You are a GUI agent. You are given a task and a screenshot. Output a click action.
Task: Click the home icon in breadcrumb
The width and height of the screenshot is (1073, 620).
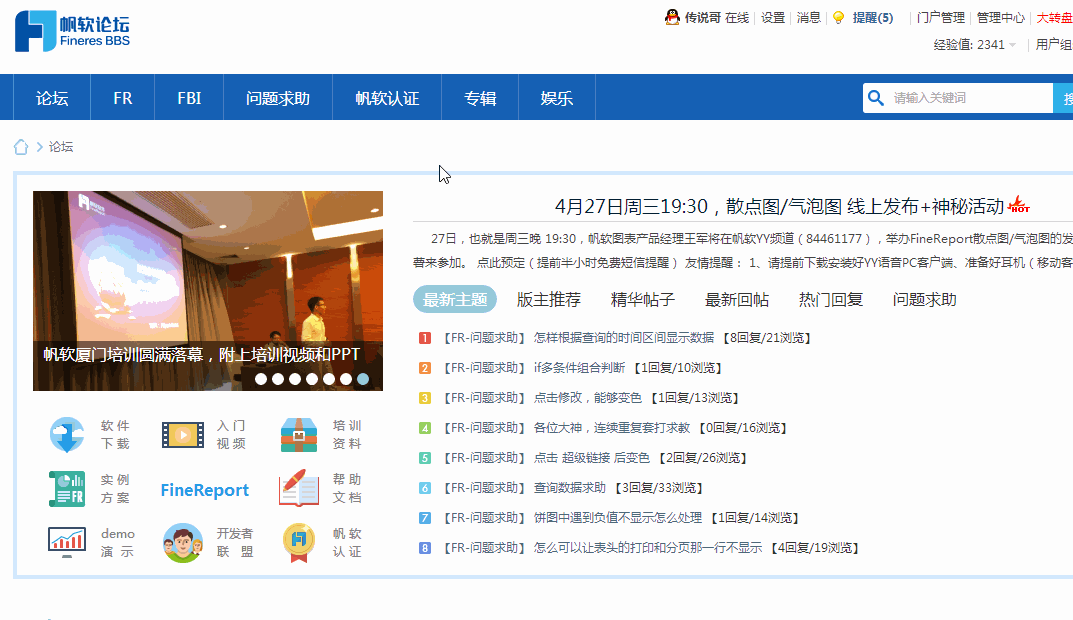coord(21,147)
